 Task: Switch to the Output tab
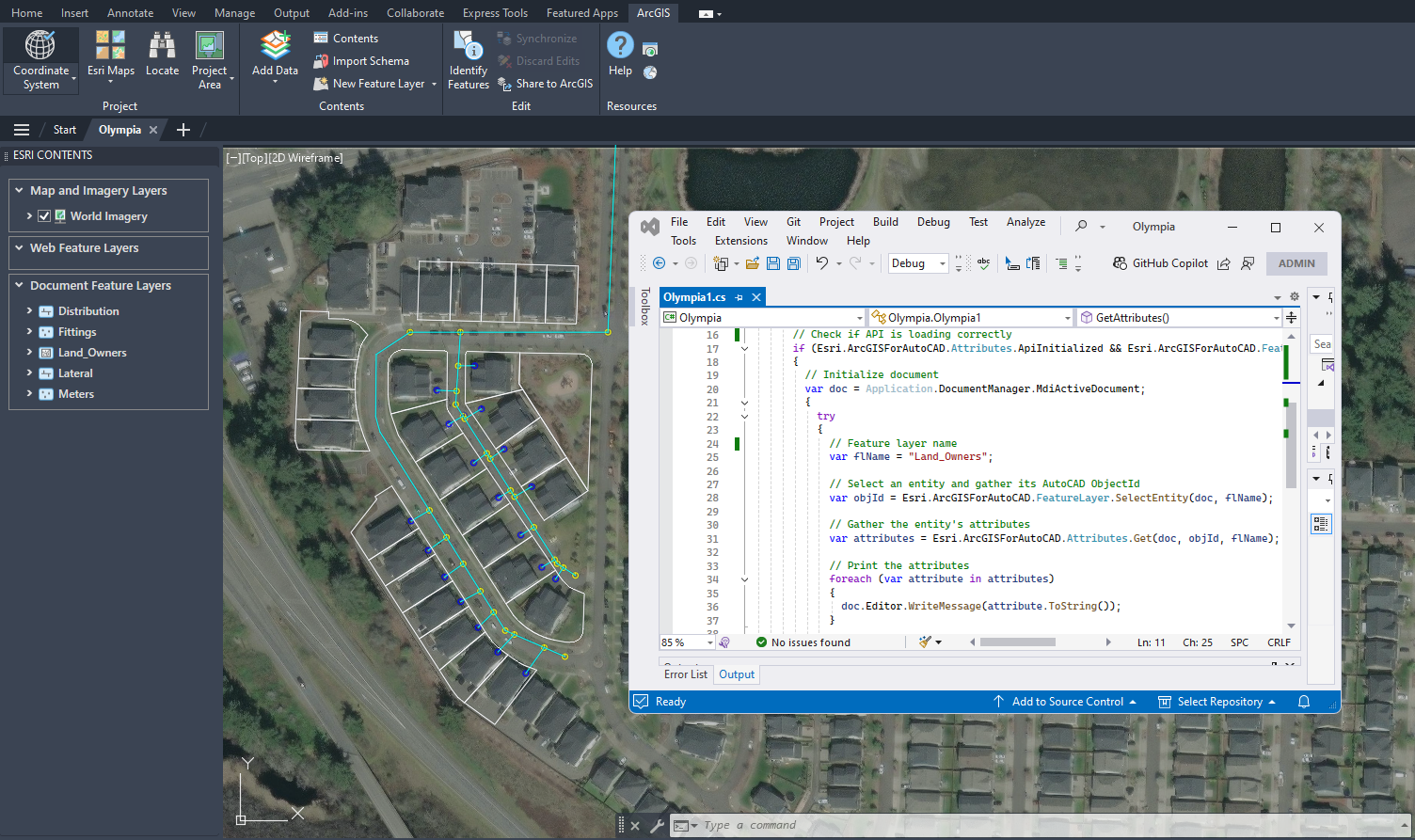click(x=737, y=674)
